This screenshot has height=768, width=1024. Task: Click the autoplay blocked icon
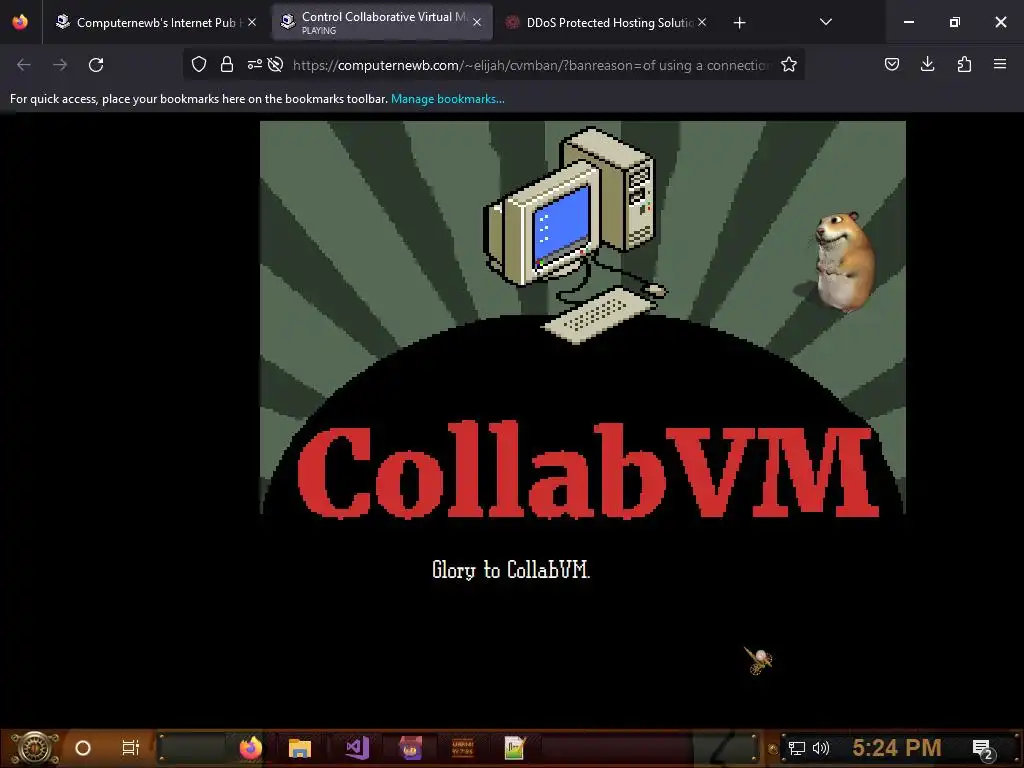276,64
